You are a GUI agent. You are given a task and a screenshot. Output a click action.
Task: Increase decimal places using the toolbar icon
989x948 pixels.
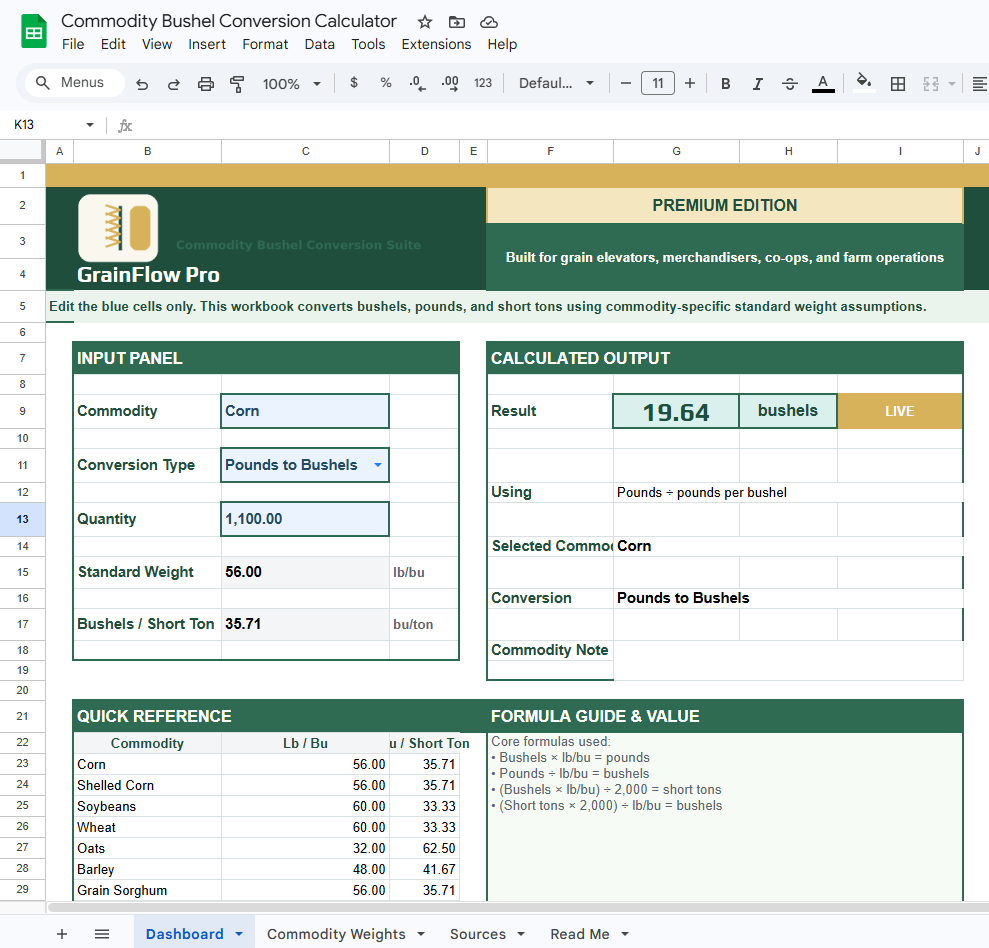(x=450, y=84)
